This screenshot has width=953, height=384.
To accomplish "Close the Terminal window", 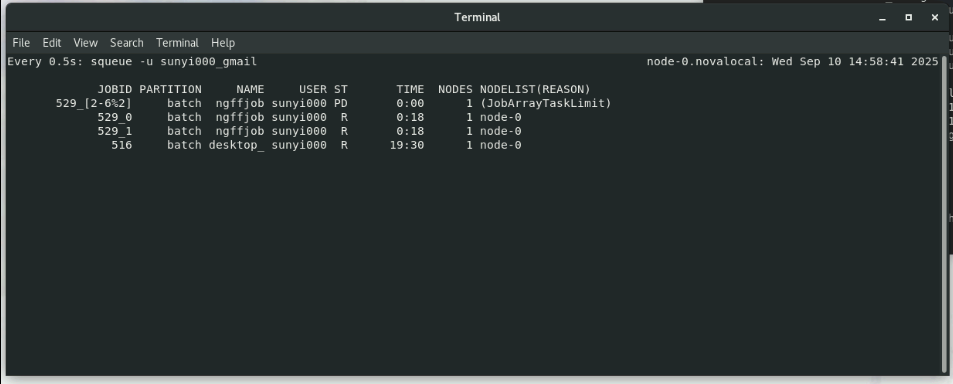I will coord(935,18).
